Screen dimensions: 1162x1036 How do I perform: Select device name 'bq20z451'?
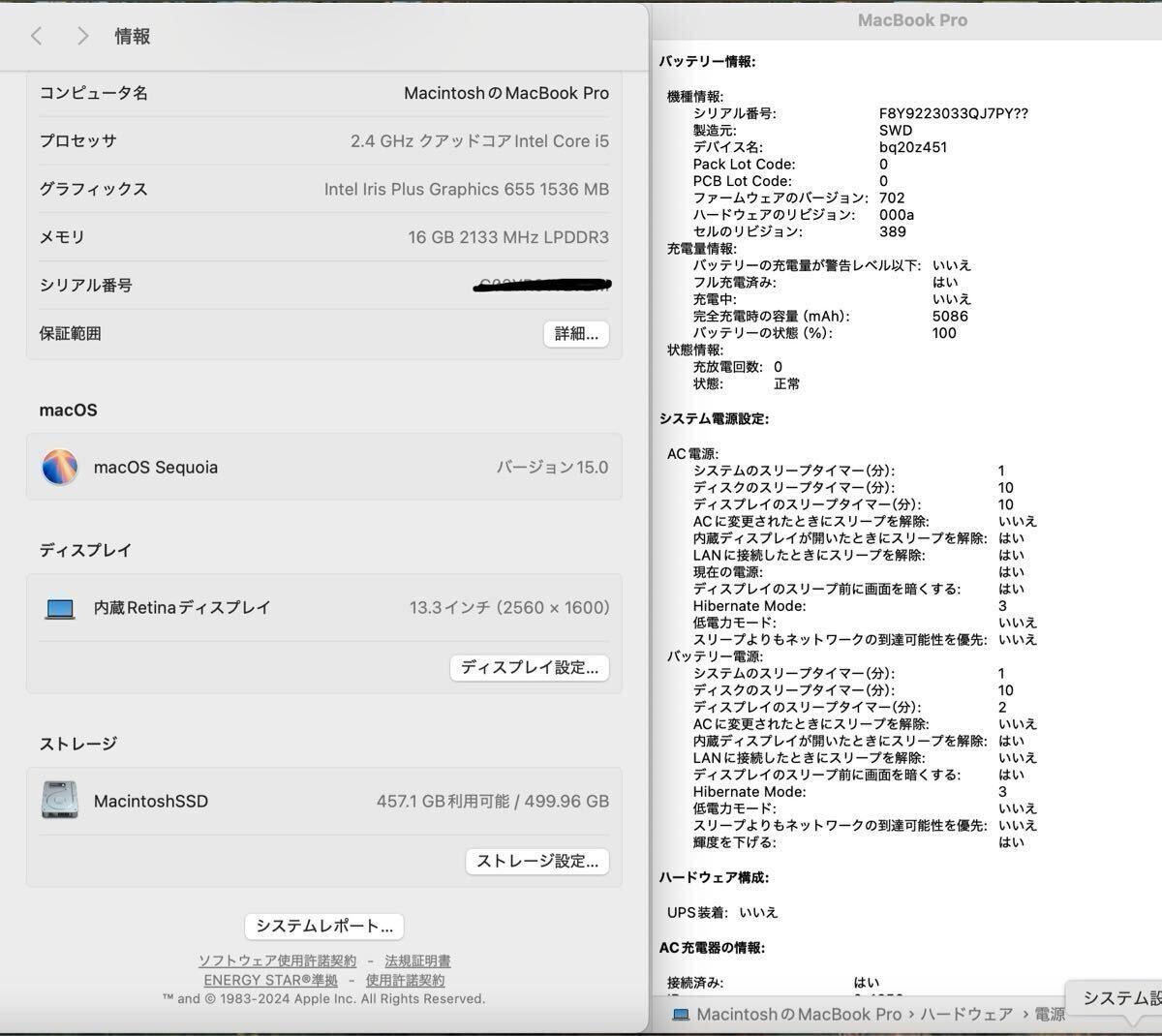913,147
